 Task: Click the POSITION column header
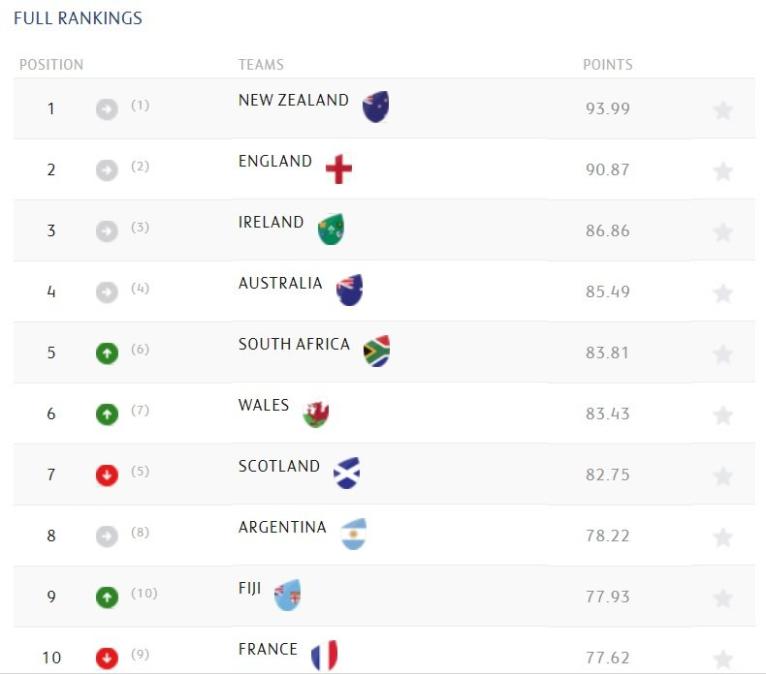click(51, 65)
